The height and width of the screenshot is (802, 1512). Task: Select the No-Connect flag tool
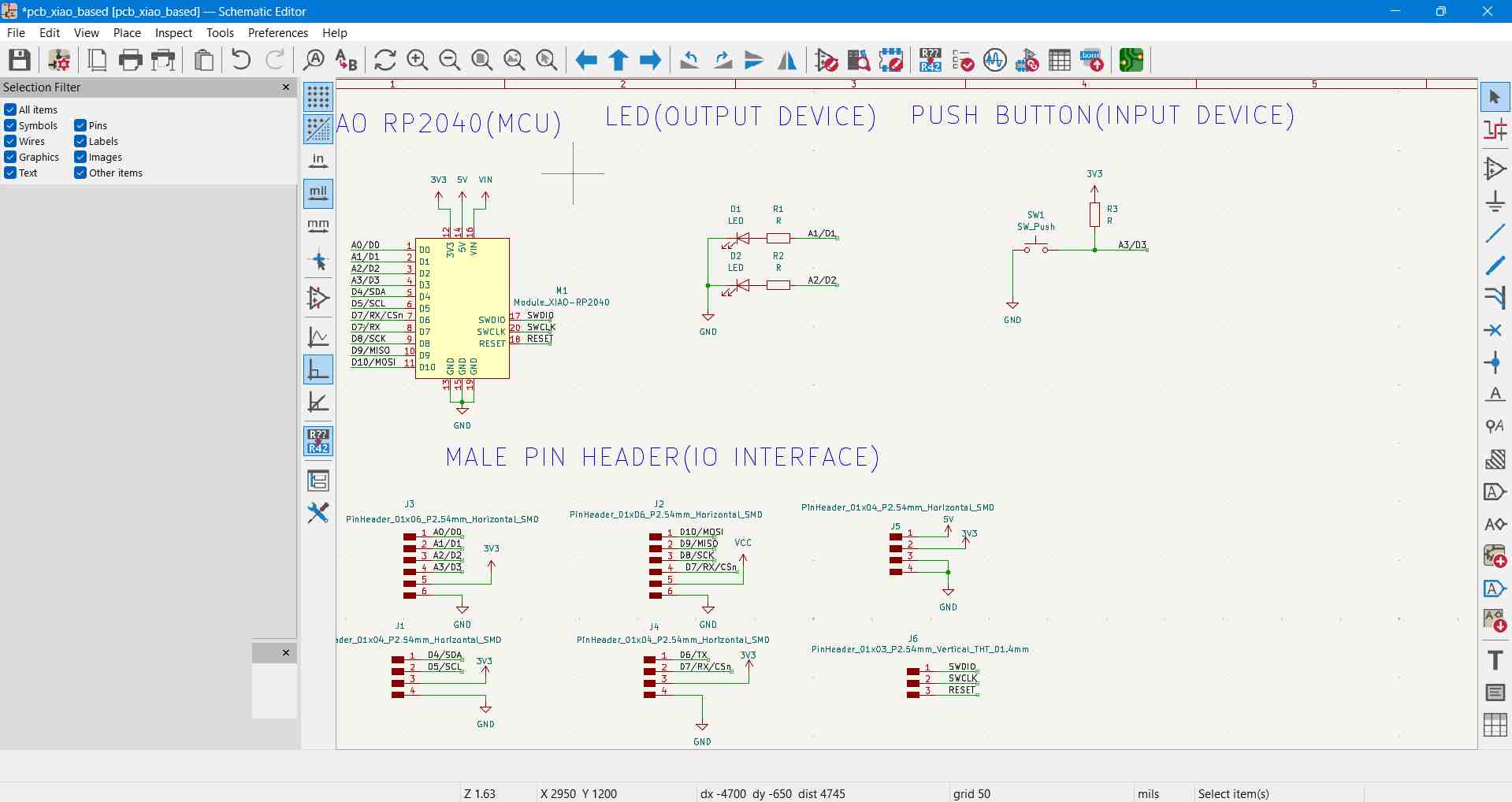[x=1495, y=330]
